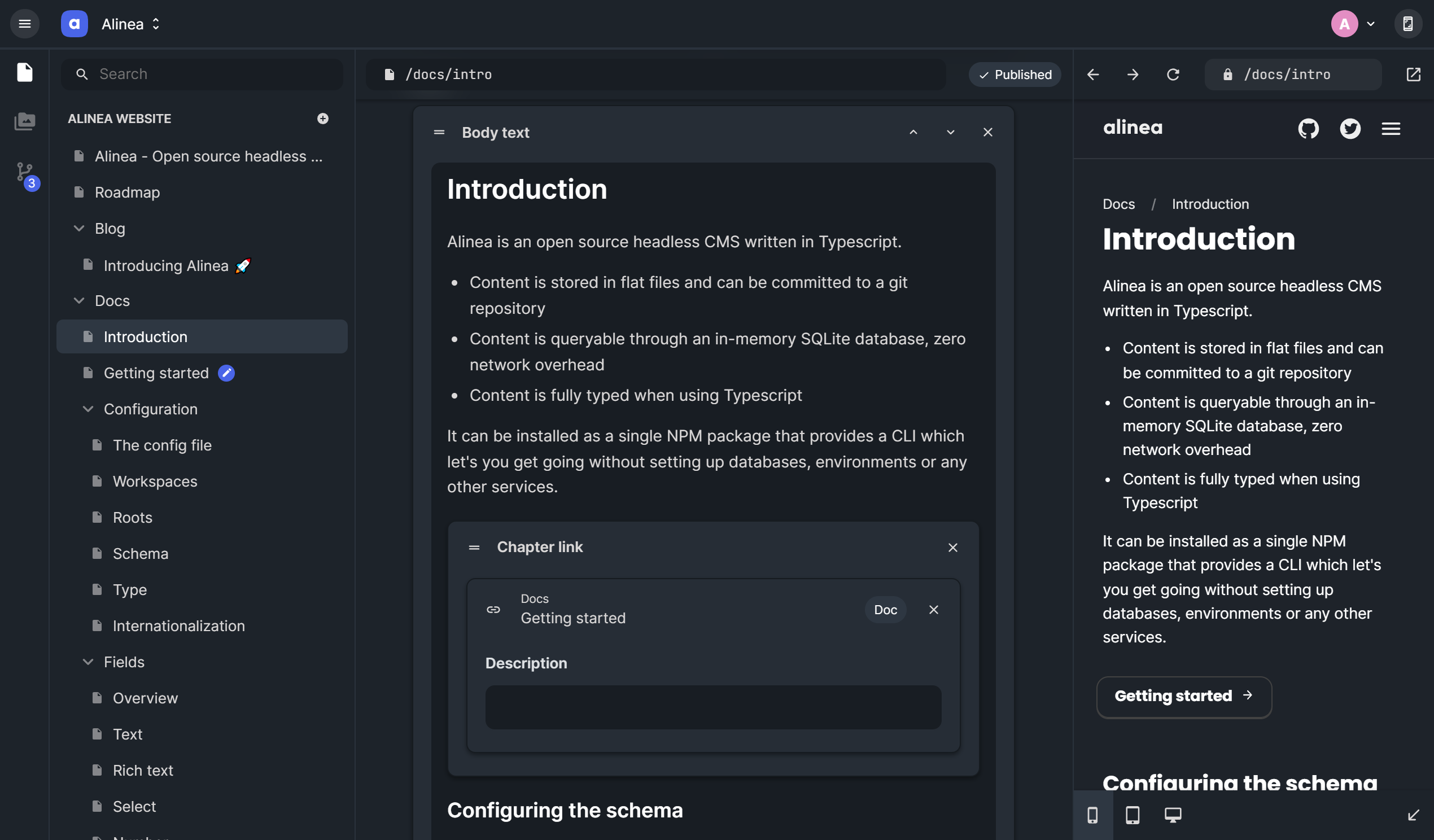Go forward in preview browser
Viewport: 1434px width, 840px height.
pos(1133,74)
